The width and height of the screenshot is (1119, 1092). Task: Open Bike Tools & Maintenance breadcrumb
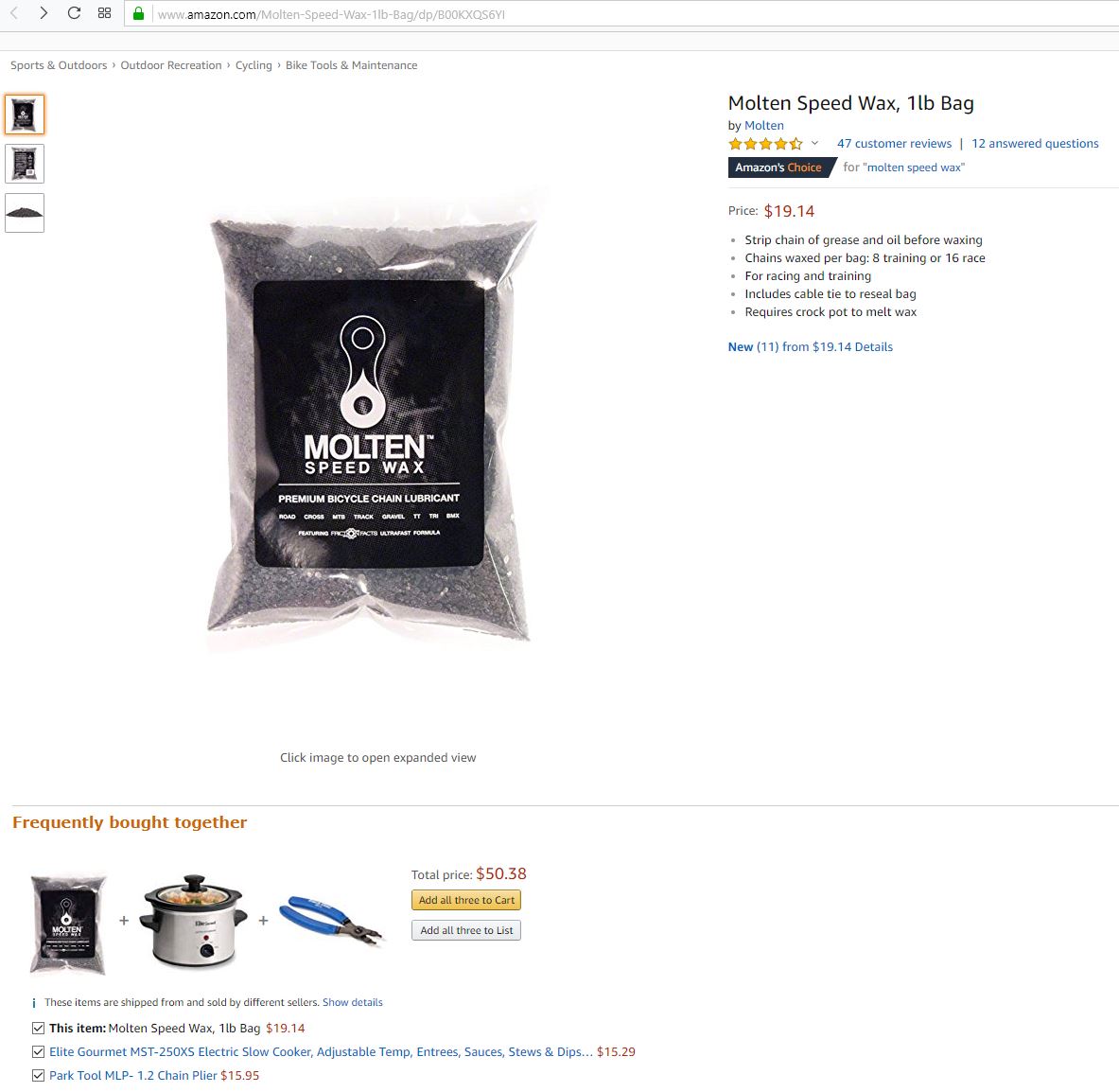[351, 65]
